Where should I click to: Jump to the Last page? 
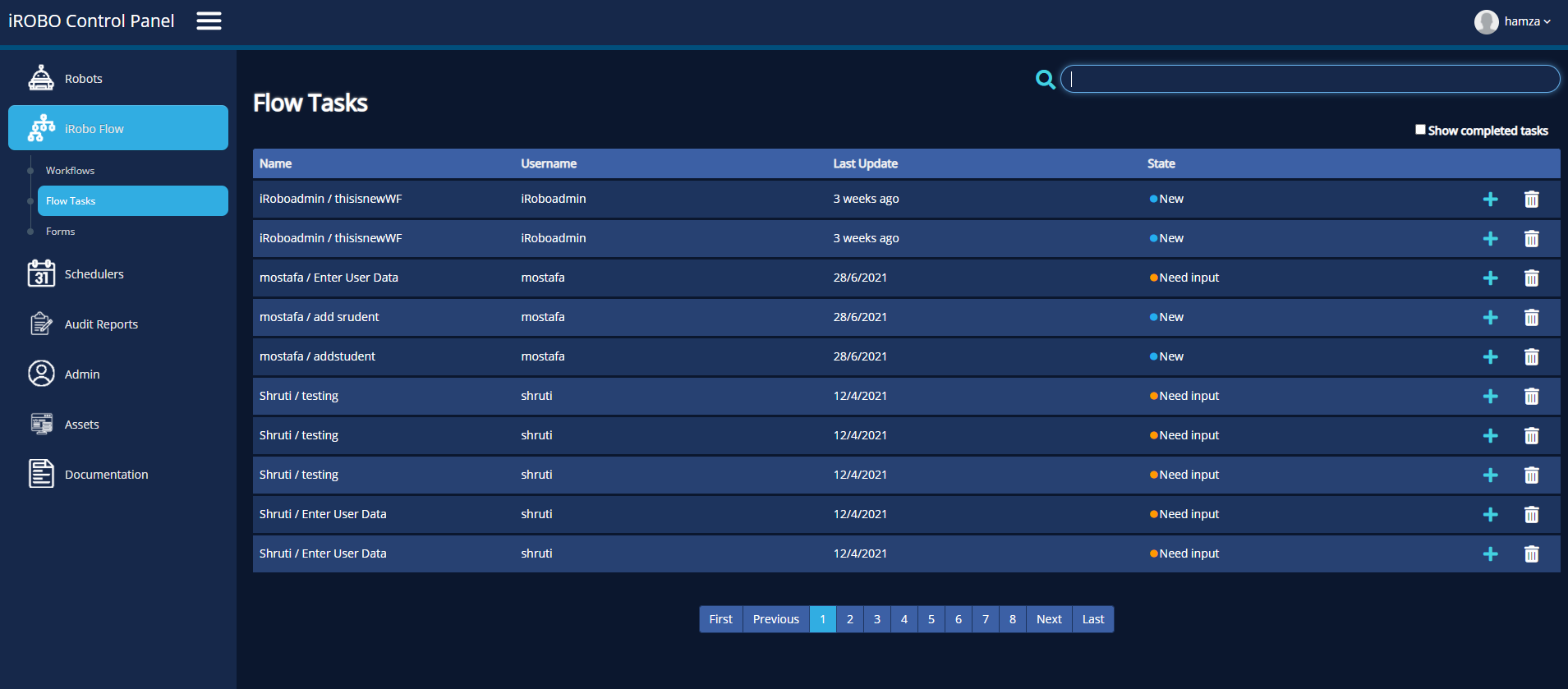point(1092,619)
